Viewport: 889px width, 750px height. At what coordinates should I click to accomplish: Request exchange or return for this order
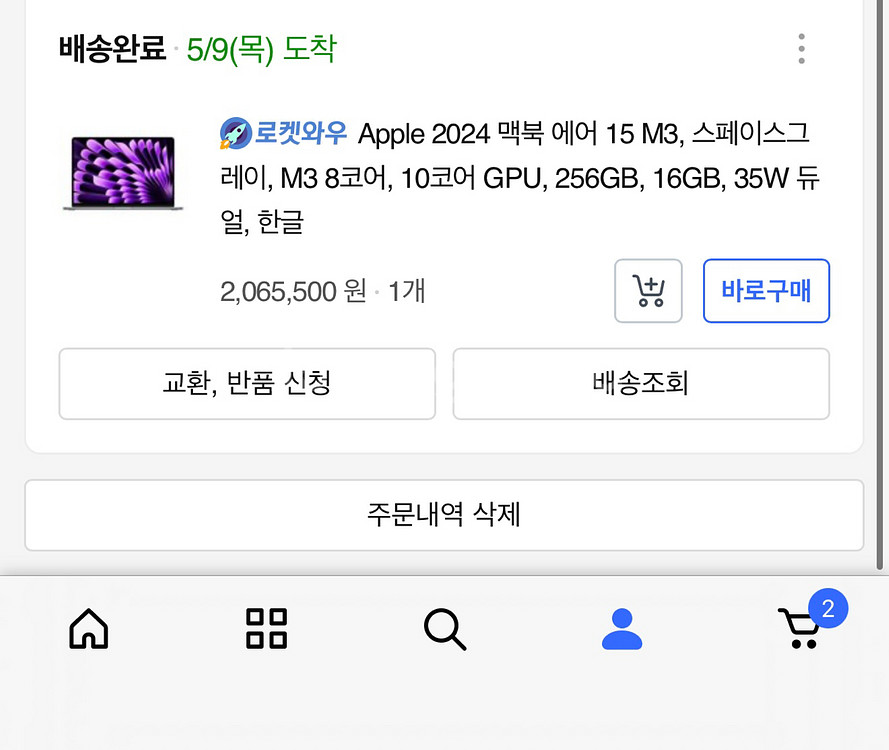pos(247,383)
